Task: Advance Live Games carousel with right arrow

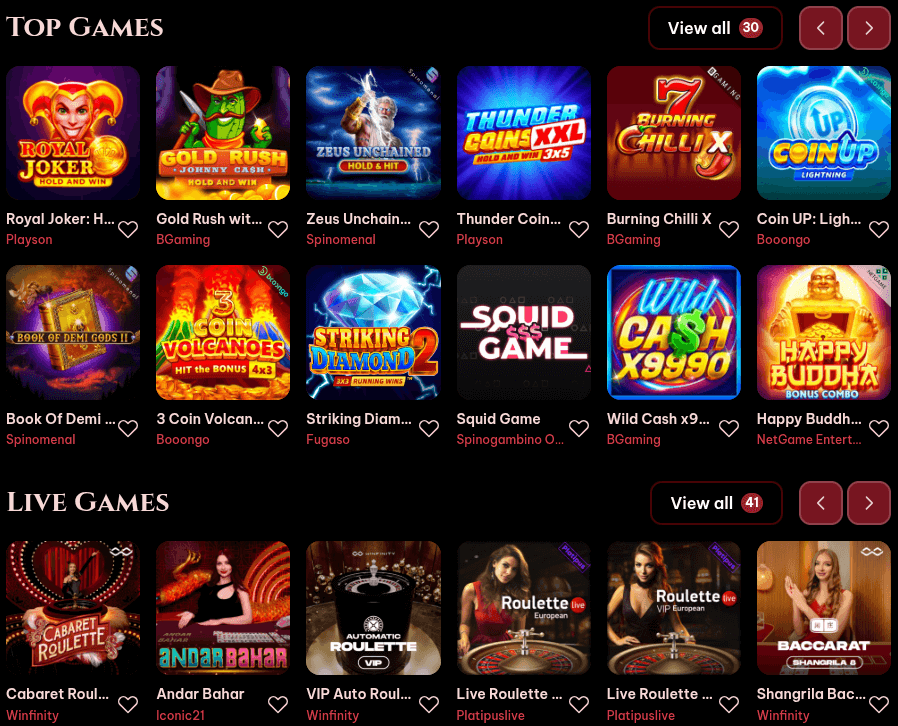Action: point(869,503)
